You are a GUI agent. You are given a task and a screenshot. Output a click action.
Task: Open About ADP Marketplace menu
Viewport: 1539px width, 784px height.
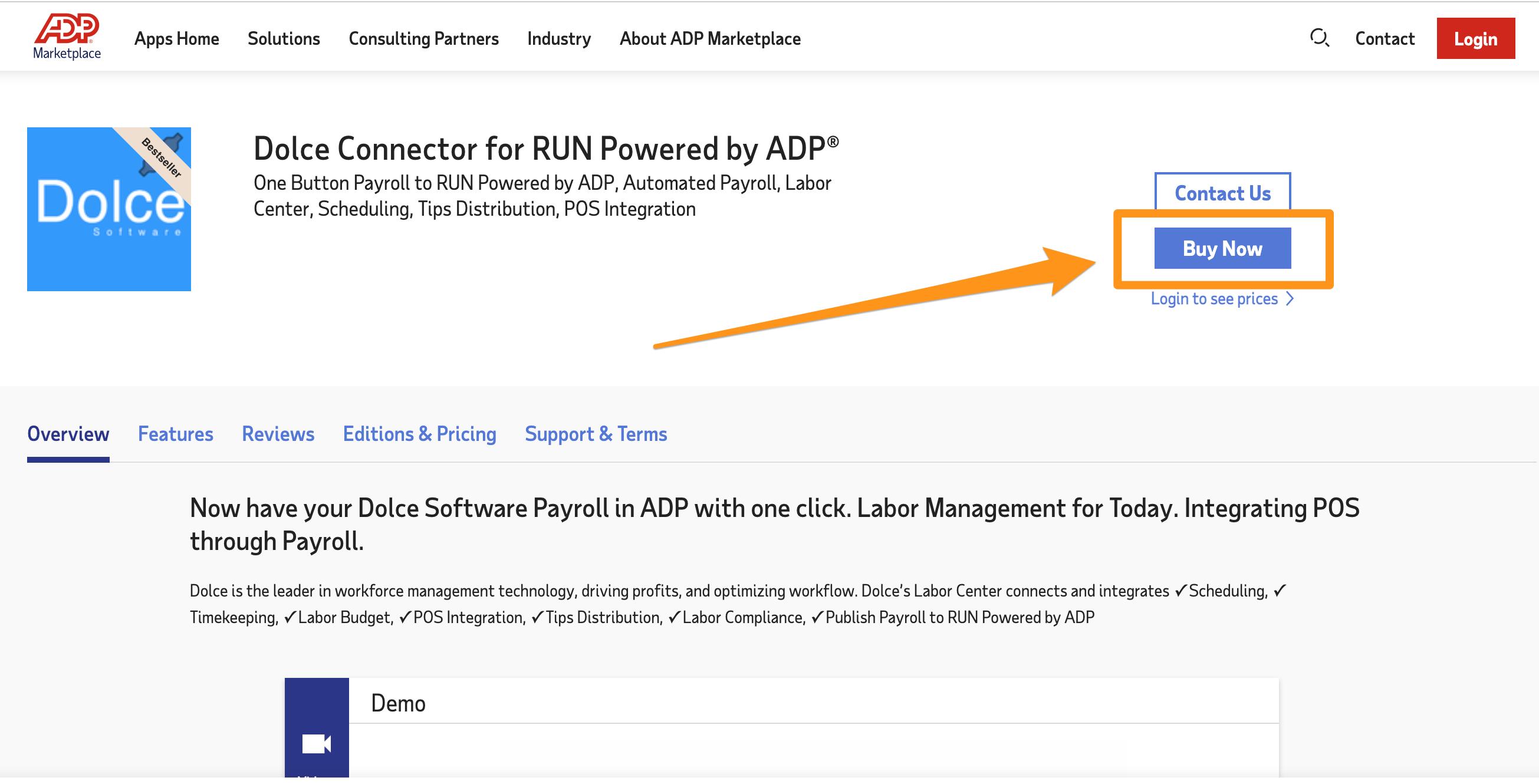click(x=710, y=39)
